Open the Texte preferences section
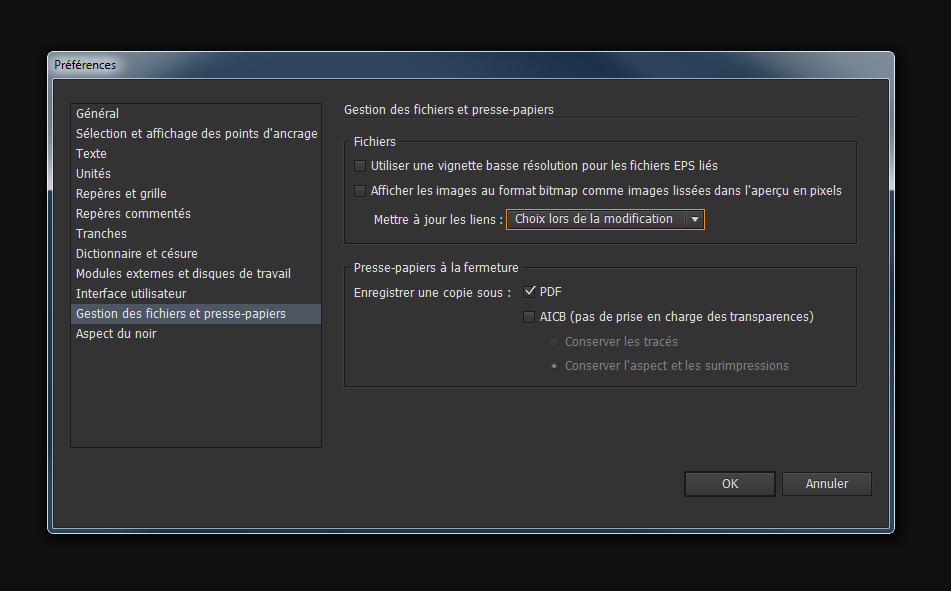The width and height of the screenshot is (951, 591). (91, 153)
